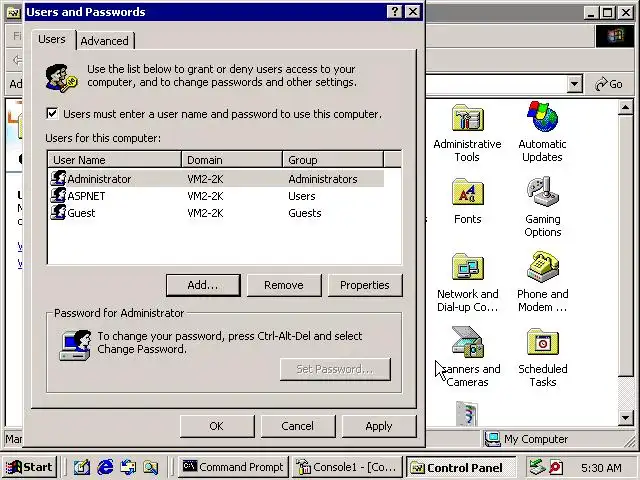Click the Control Panel taskbar button
Viewport: 640px width, 480px height.
[x=460, y=467]
